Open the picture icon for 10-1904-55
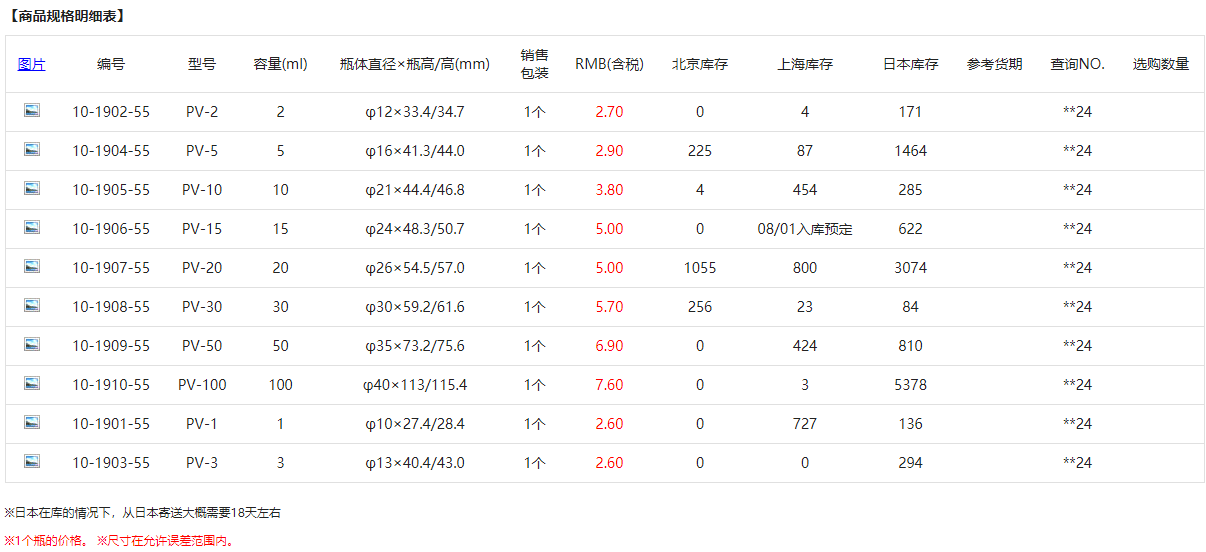Image resolution: width=1206 pixels, height=552 pixels. (x=32, y=150)
